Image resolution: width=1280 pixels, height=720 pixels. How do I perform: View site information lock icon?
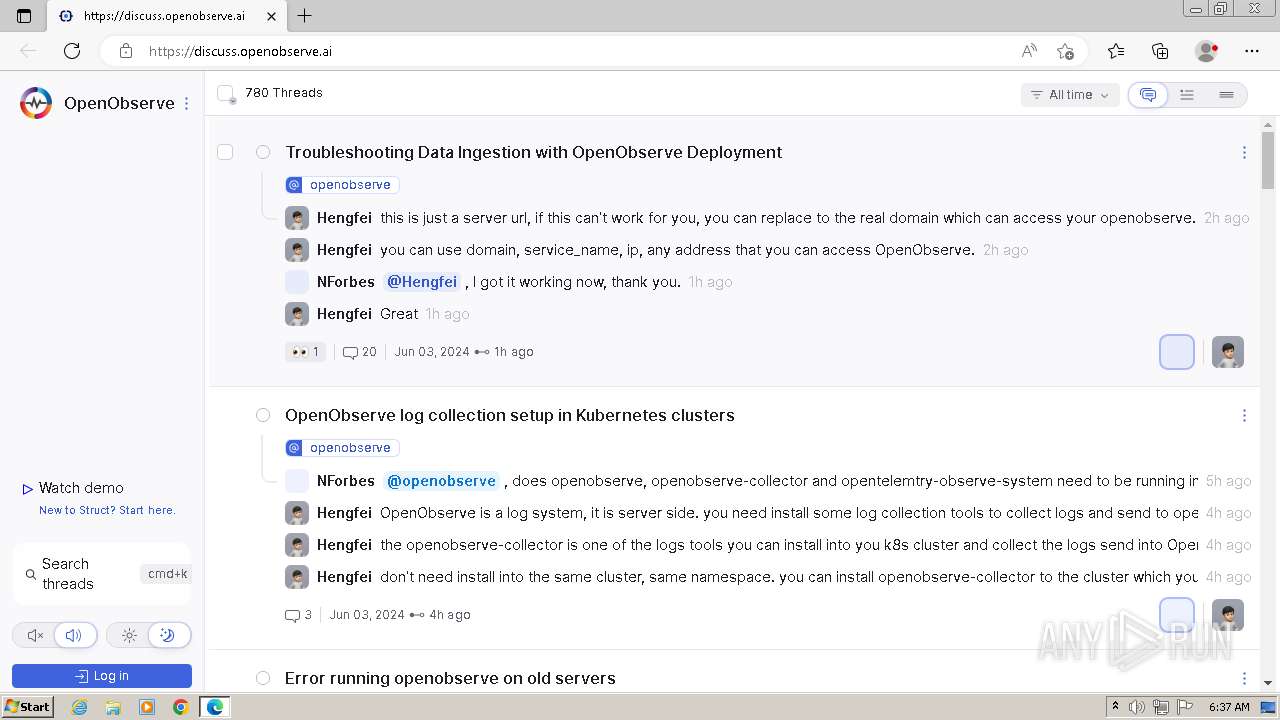(x=126, y=51)
